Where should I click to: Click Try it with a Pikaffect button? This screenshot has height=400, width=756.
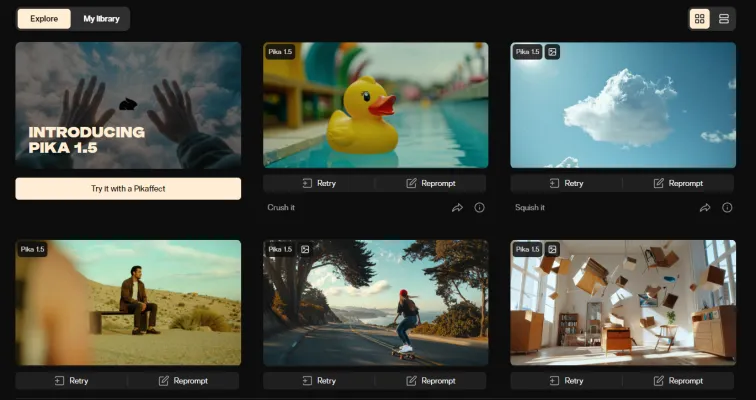pyautogui.click(x=128, y=188)
